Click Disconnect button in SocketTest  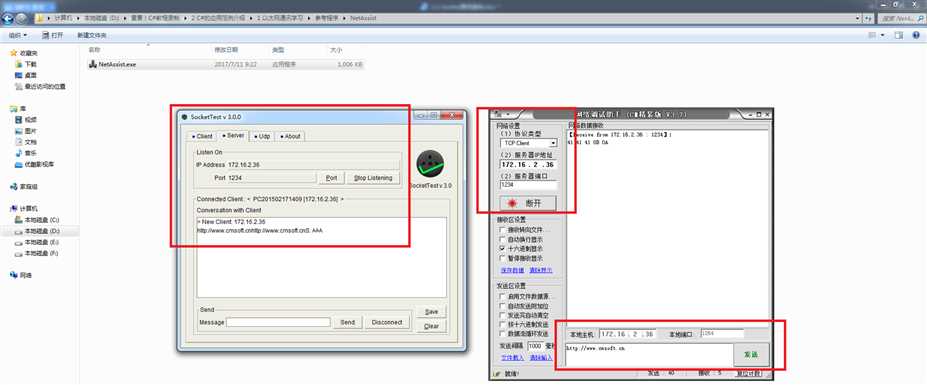click(x=387, y=322)
